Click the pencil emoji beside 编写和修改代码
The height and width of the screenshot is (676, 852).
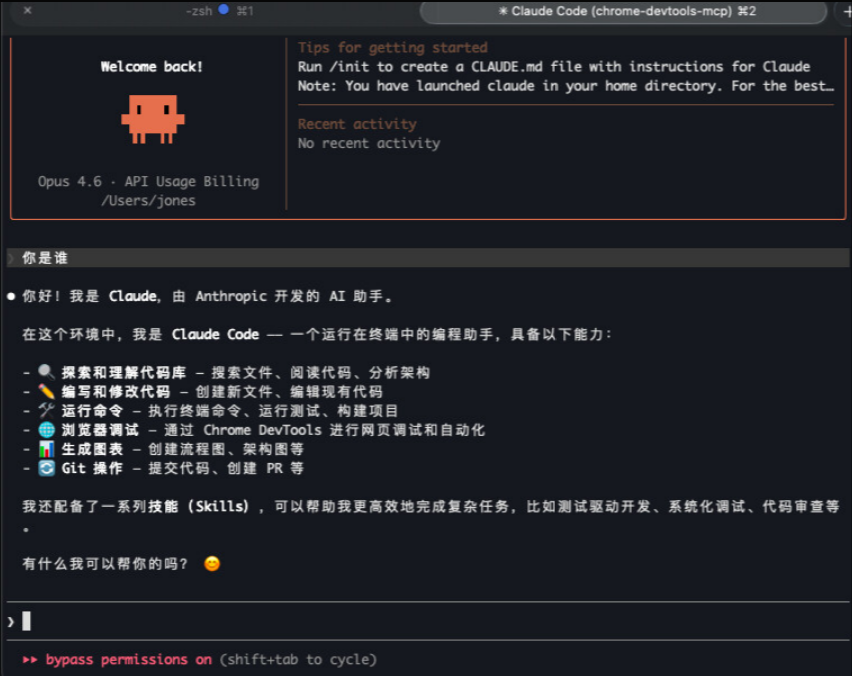tap(47, 391)
